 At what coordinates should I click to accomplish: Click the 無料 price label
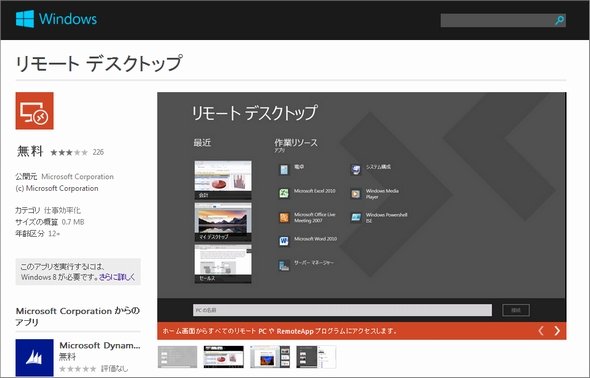point(30,151)
